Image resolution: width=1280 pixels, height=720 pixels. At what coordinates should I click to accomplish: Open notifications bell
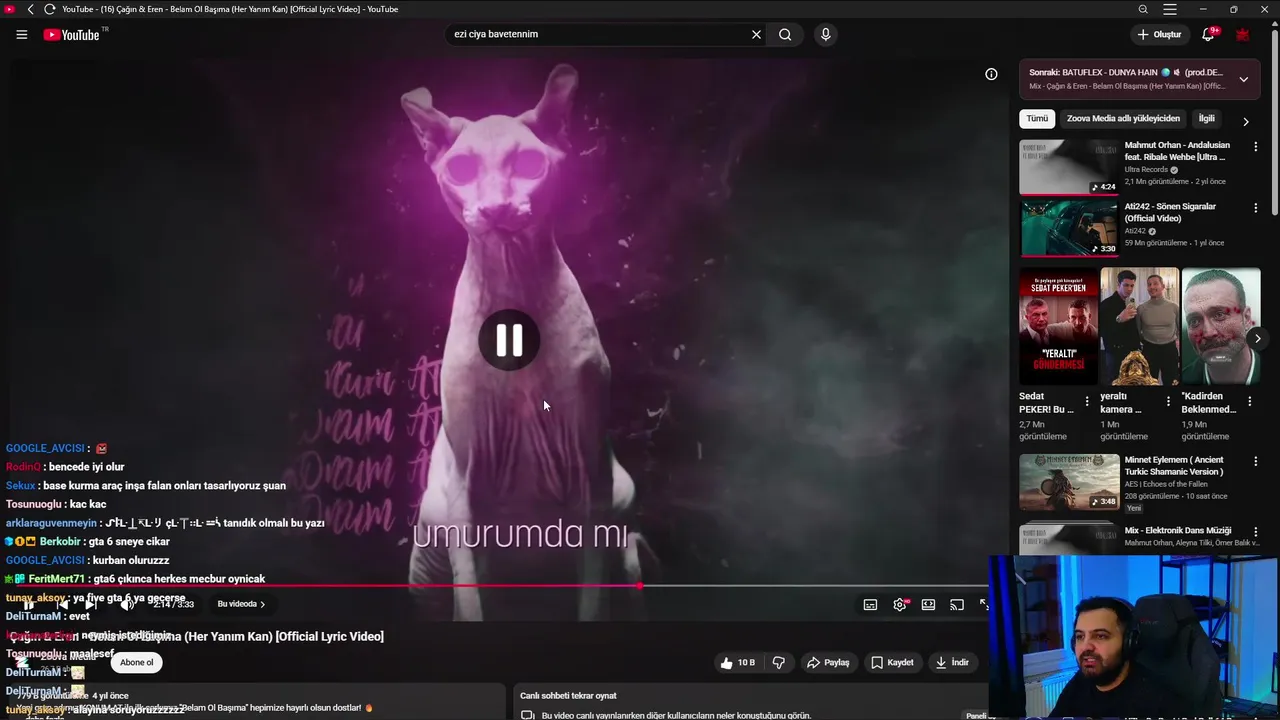tap(1208, 34)
